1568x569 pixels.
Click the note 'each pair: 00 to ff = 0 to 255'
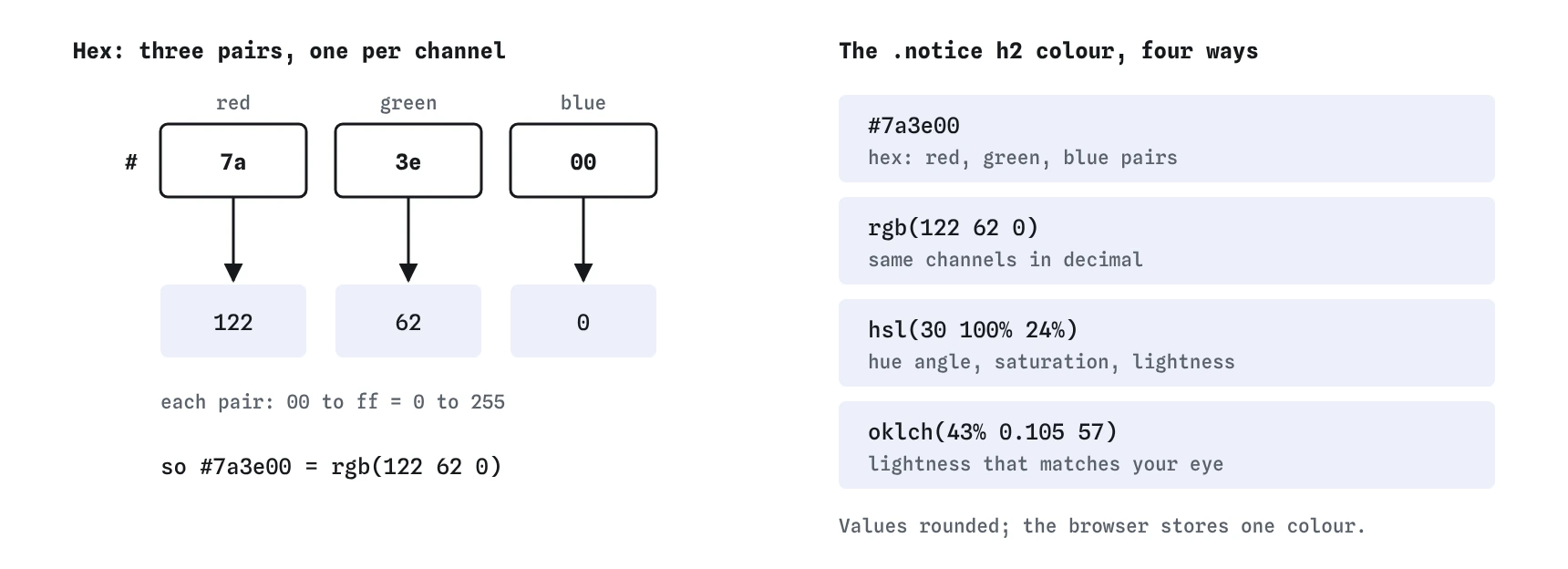(333, 402)
